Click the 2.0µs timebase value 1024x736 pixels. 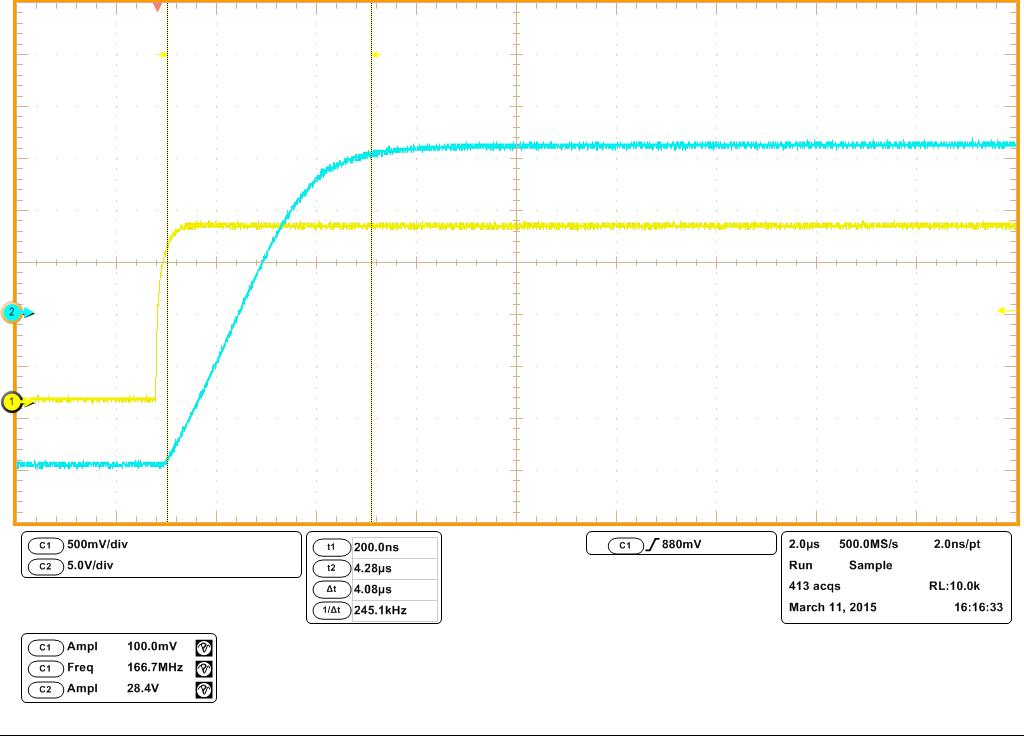pyautogui.click(x=804, y=544)
